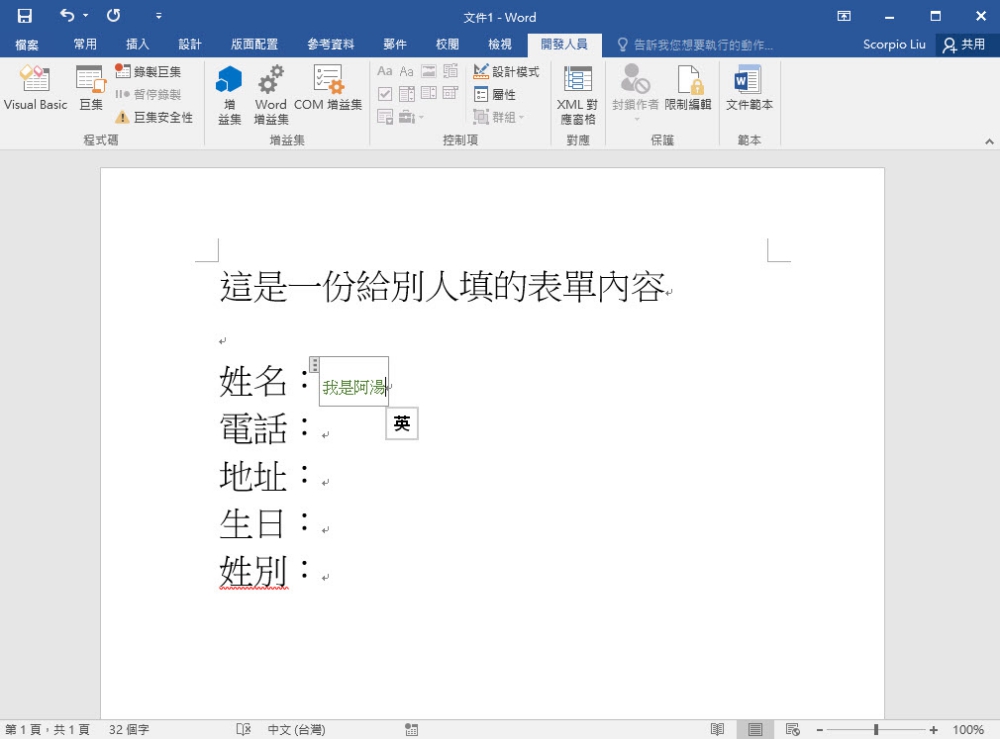Viewport: 1000px width, 739px height.
Task: Select the content control handle beside 姓名
Action: [314, 365]
